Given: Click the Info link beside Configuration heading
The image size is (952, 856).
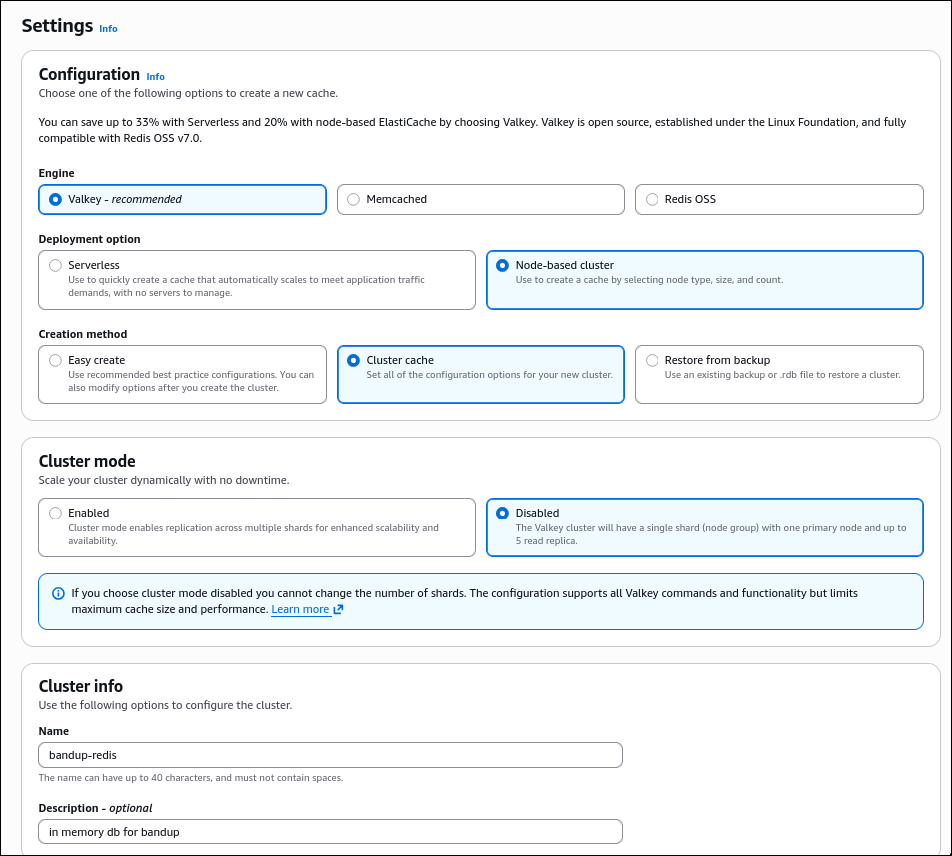Looking at the screenshot, I should tap(156, 75).
